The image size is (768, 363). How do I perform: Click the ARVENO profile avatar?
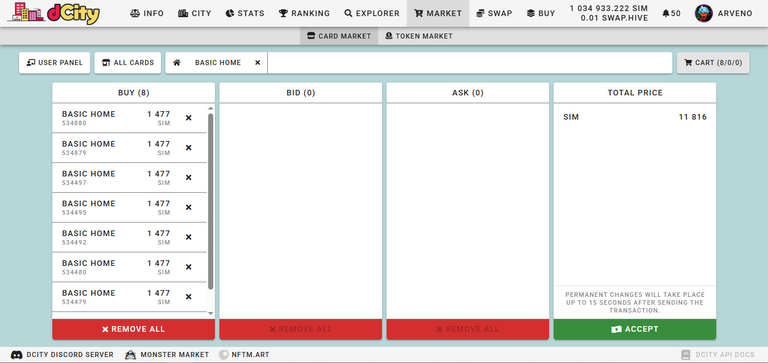click(703, 13)
